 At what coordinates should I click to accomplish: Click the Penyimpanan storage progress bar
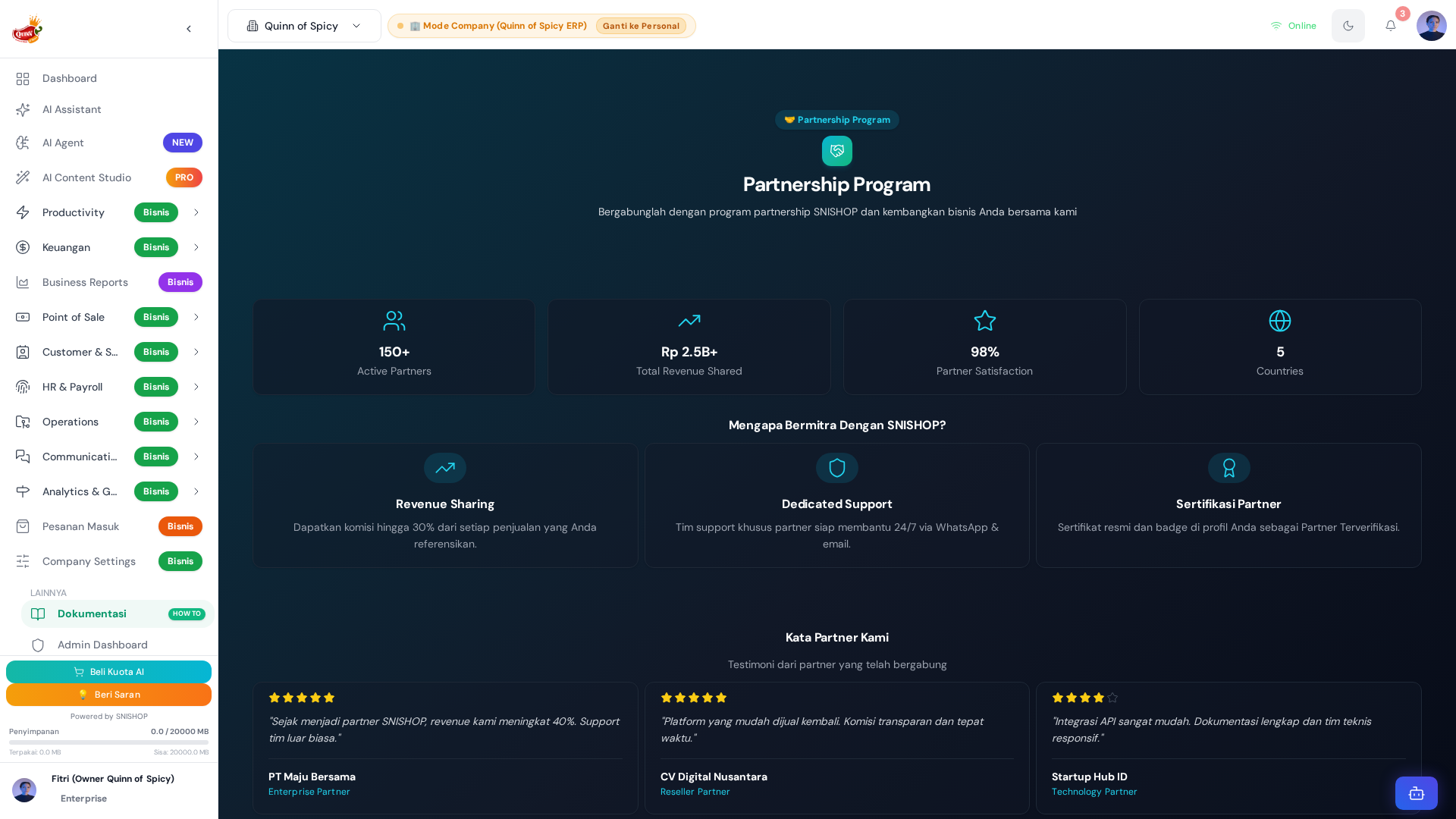tap(108, 742)
